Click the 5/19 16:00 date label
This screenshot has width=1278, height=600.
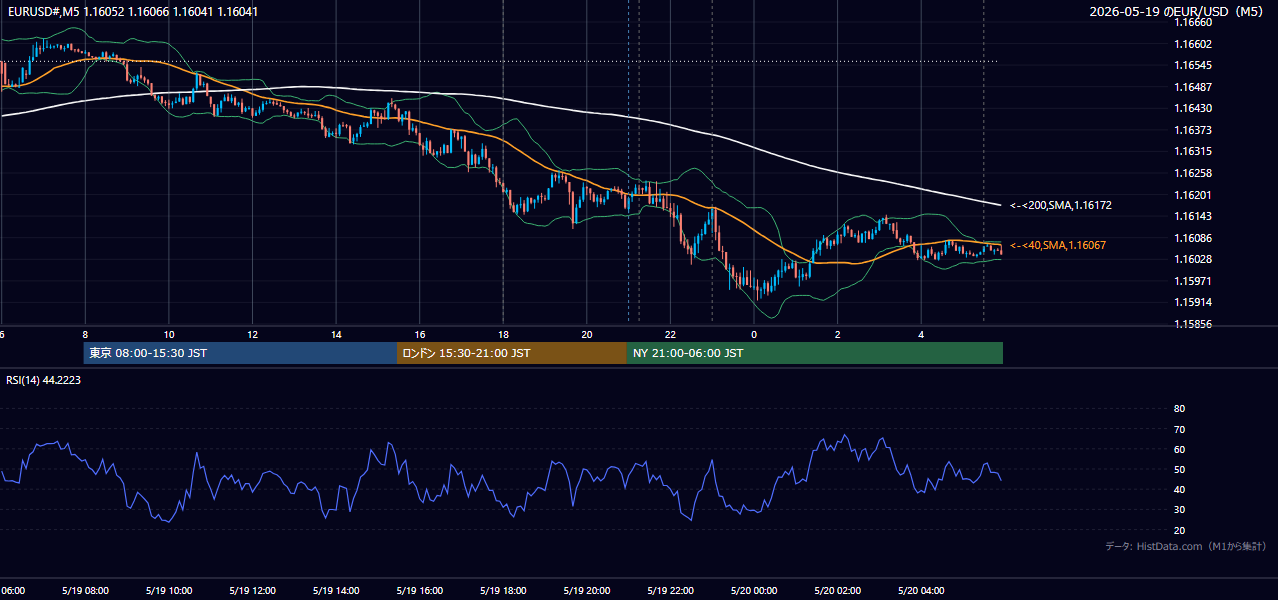pyautogui.click(x=419, y=591)
